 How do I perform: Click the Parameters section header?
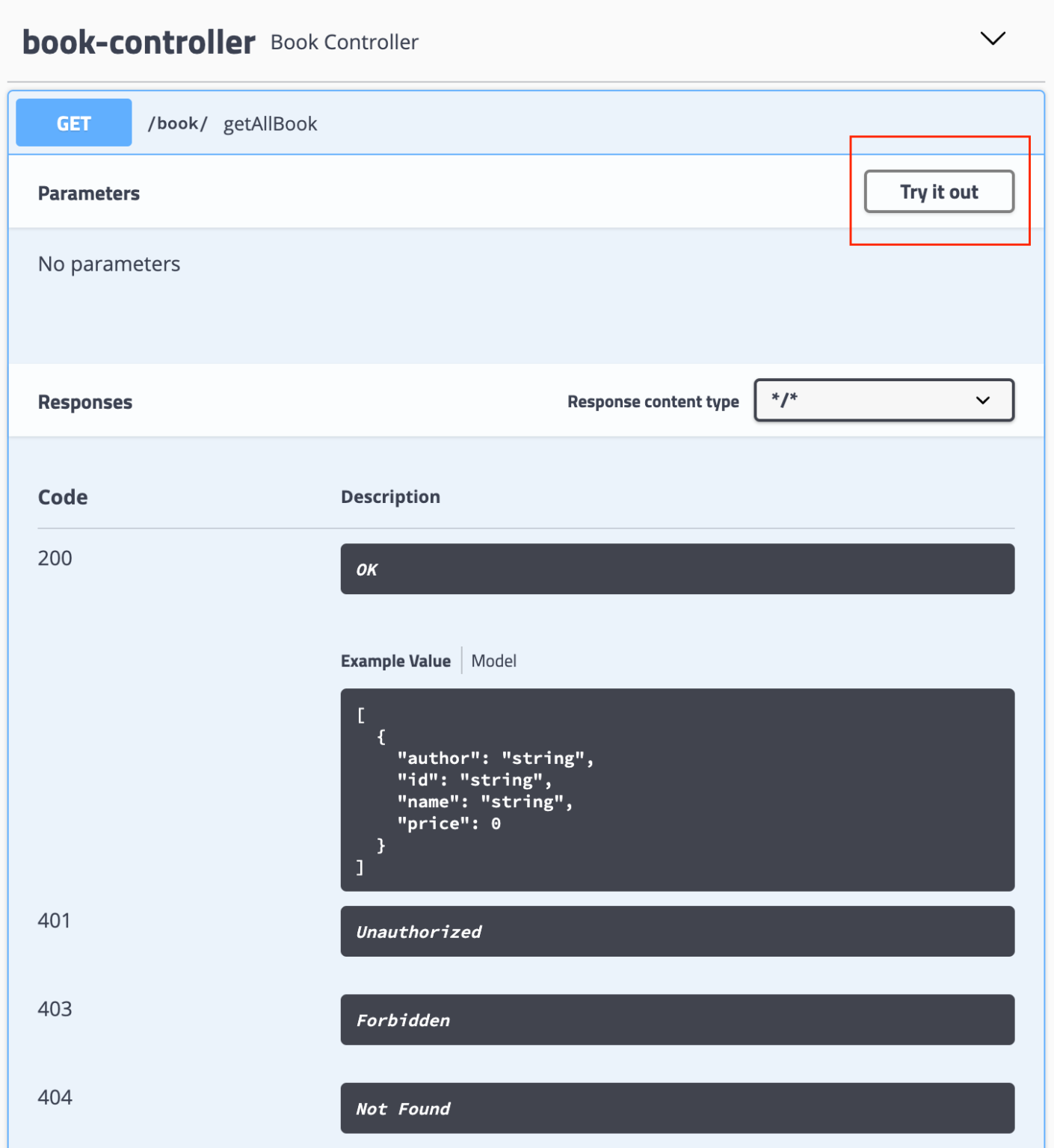pyautogui.click(x=88, y=193)
